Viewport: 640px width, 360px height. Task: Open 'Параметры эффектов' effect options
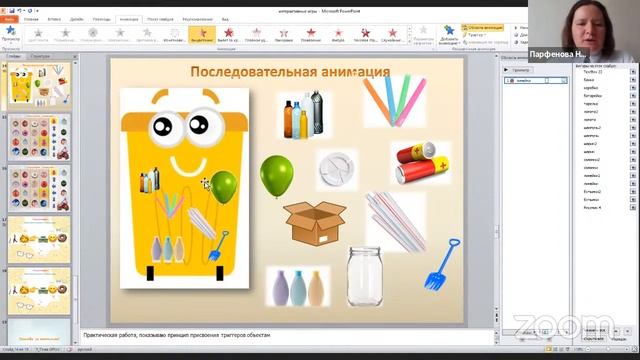tap(423, 35)
